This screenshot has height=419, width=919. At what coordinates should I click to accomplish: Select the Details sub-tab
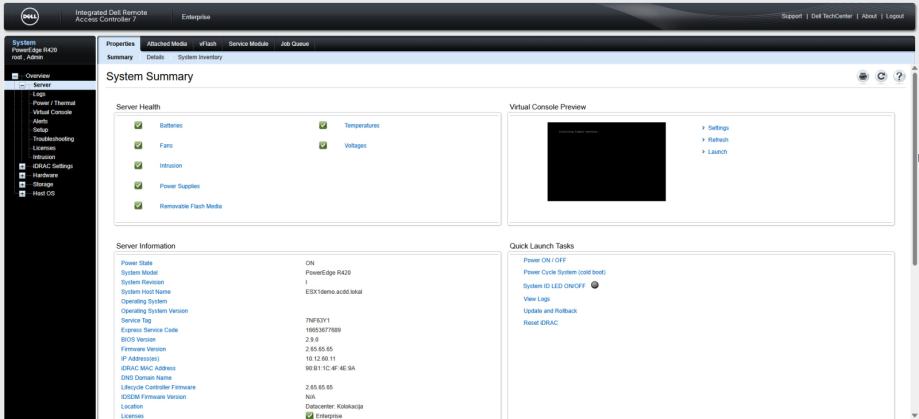pyautogui.click(x=155, y=57)
